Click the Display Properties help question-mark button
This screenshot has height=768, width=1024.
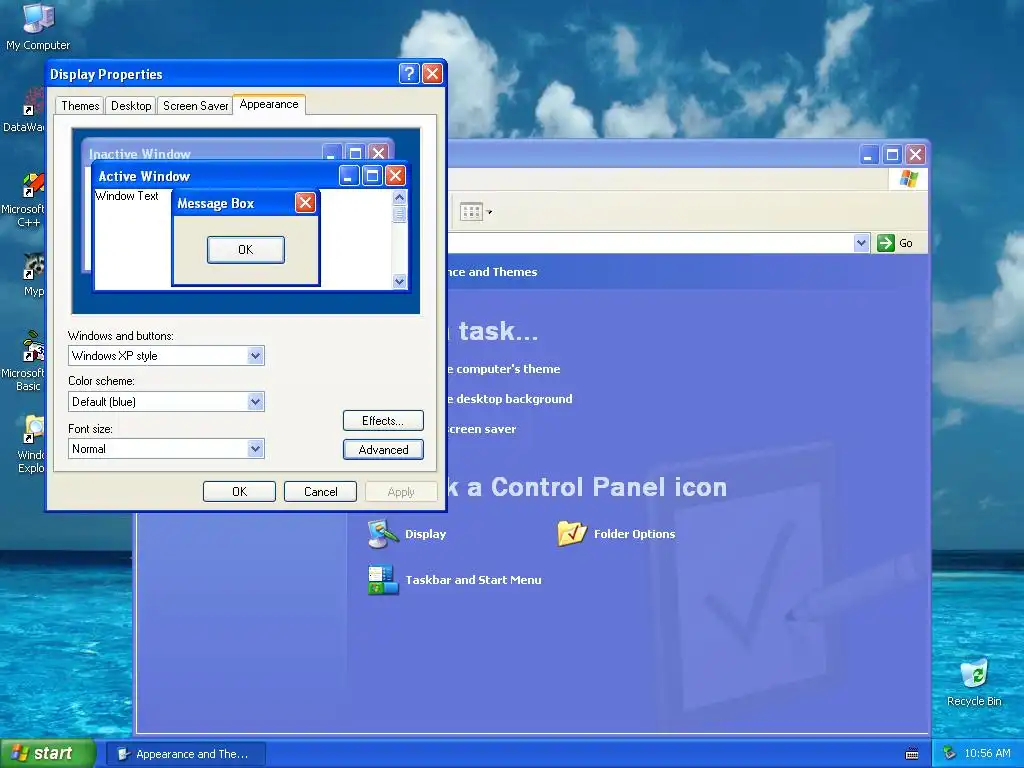pos(409,74)
